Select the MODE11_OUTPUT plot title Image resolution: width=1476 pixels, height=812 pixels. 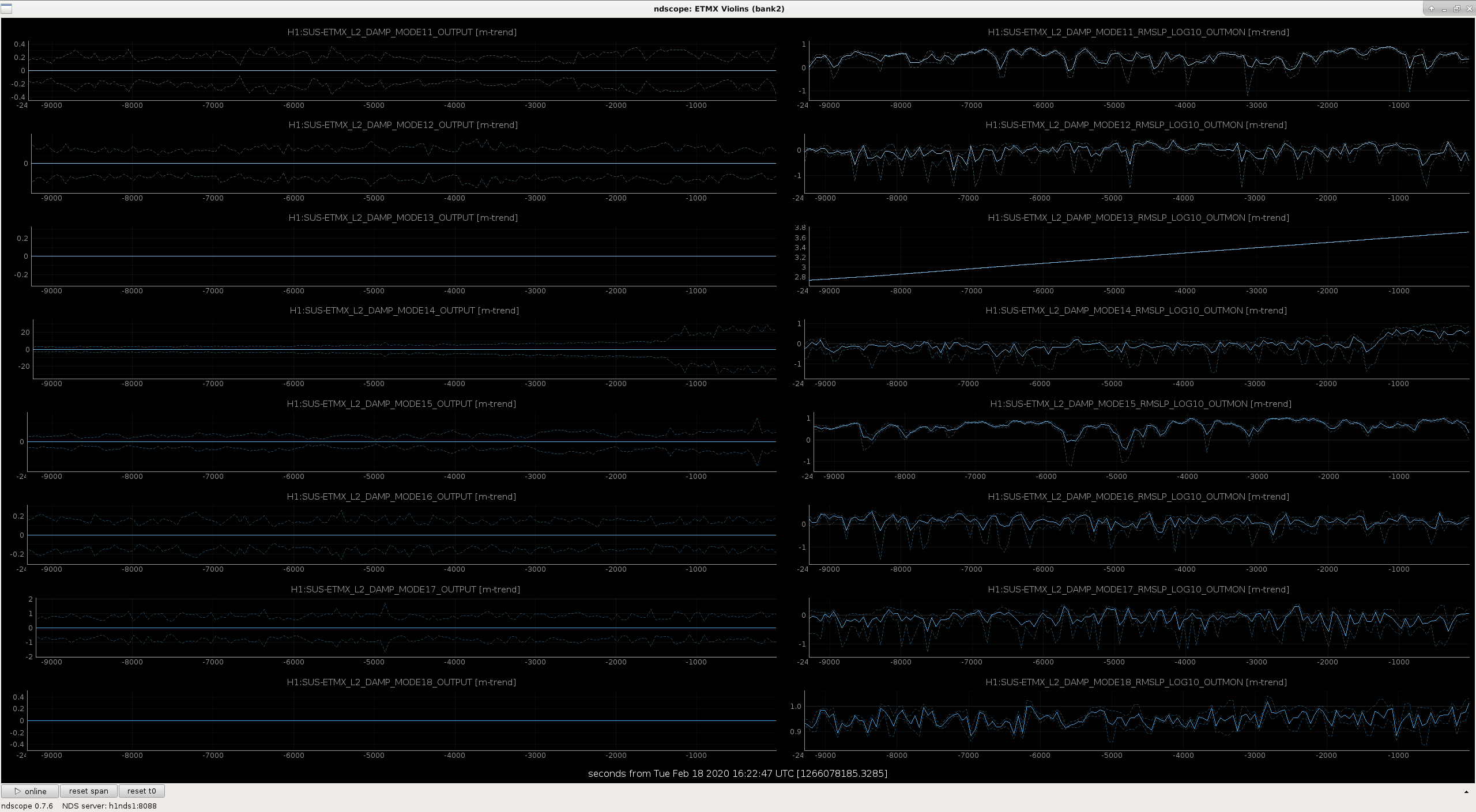402,32
